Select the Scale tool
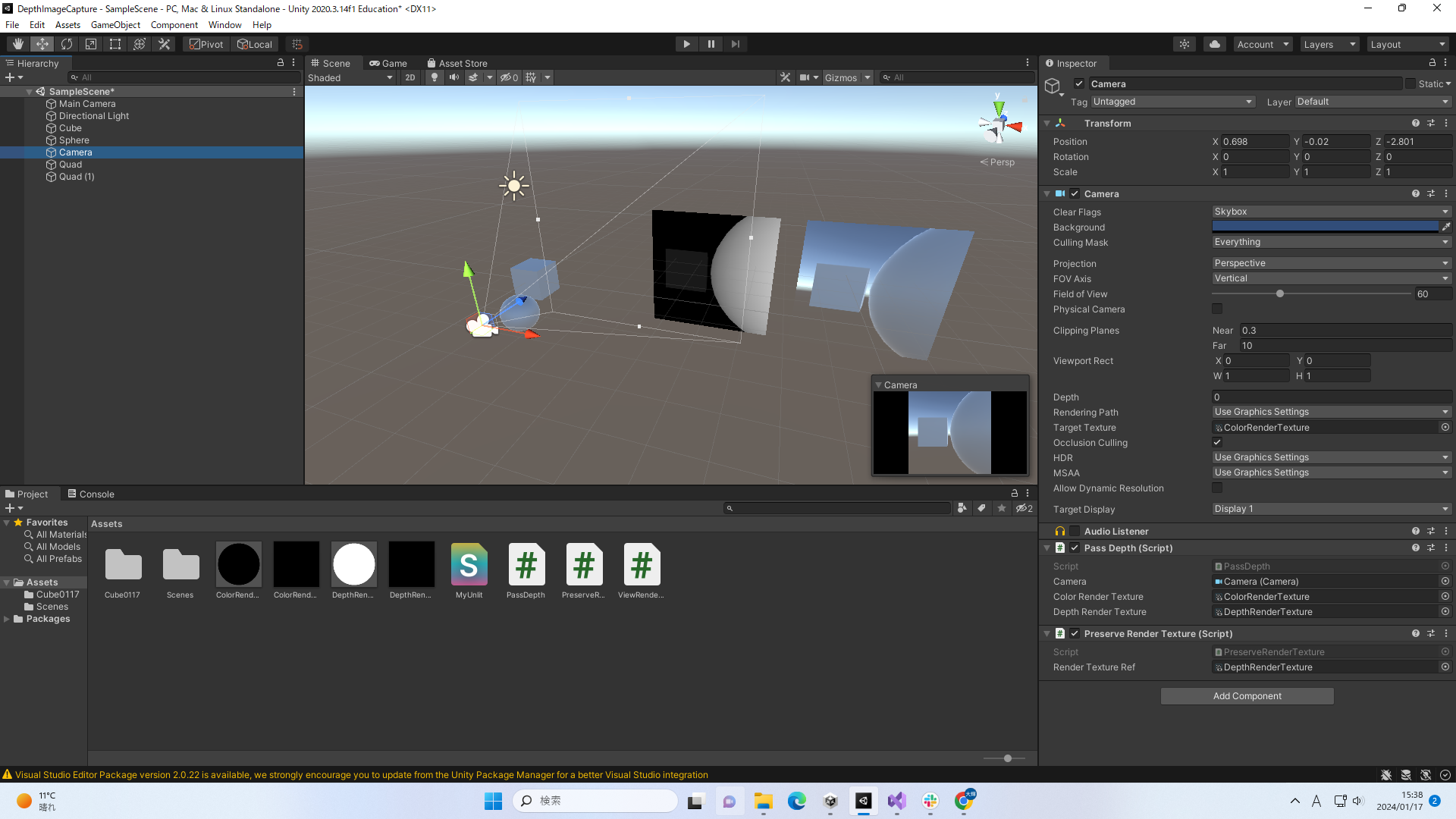The width and height of the screenshot is (1456, 819). (x=91, y=44)
